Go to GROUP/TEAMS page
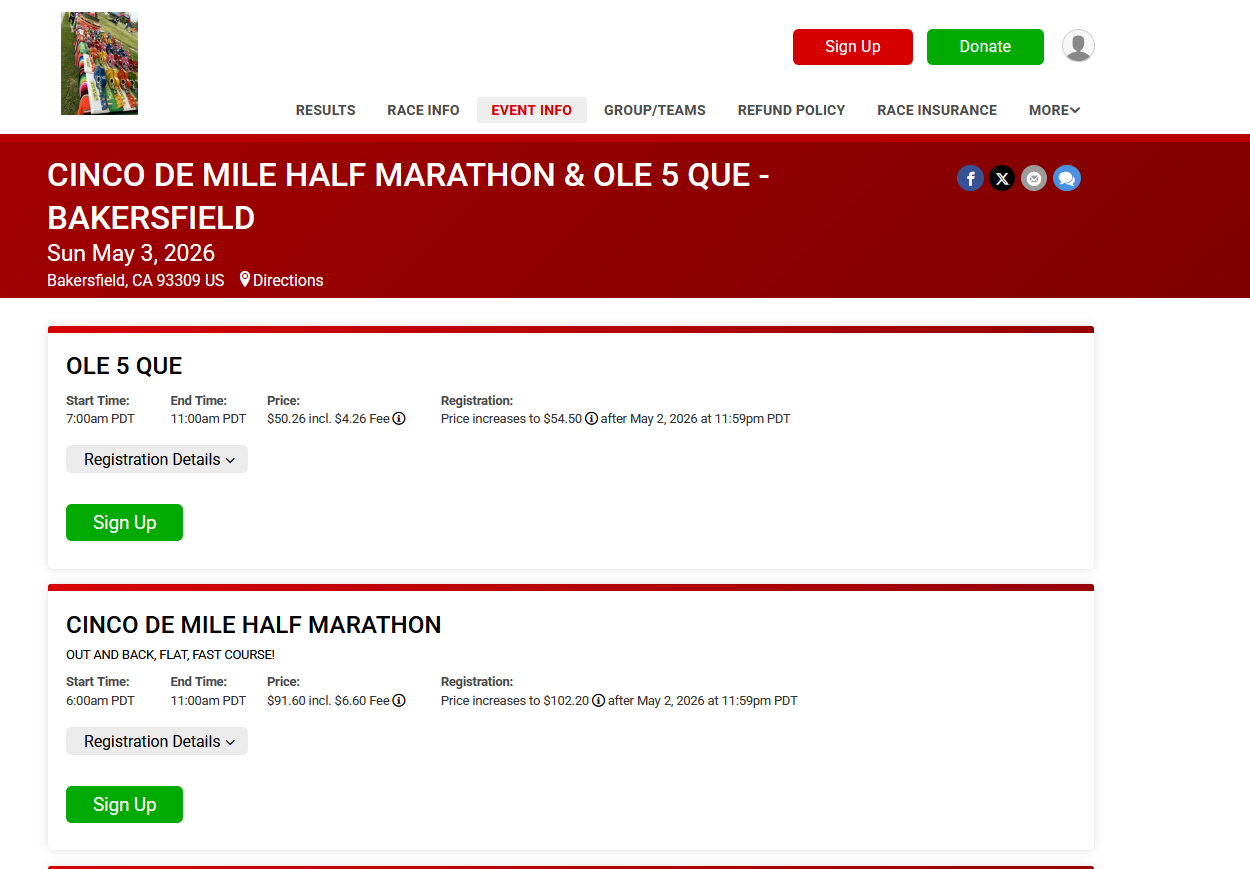Image resolution: width=1250 pixels, height=869 pixels. pos(655,110)
